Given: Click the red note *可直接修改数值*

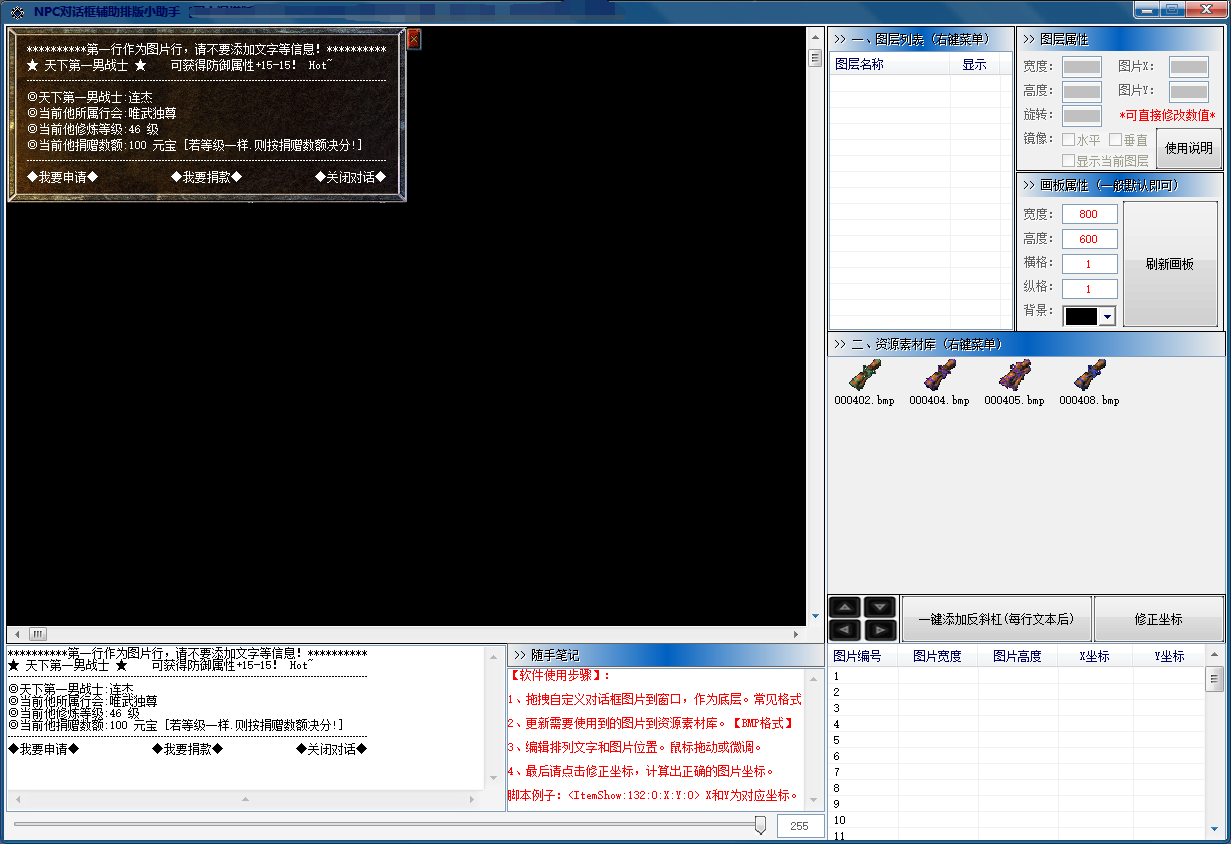Looking at the screenshot, I should pyautogui.click(x=1167, y=116).
